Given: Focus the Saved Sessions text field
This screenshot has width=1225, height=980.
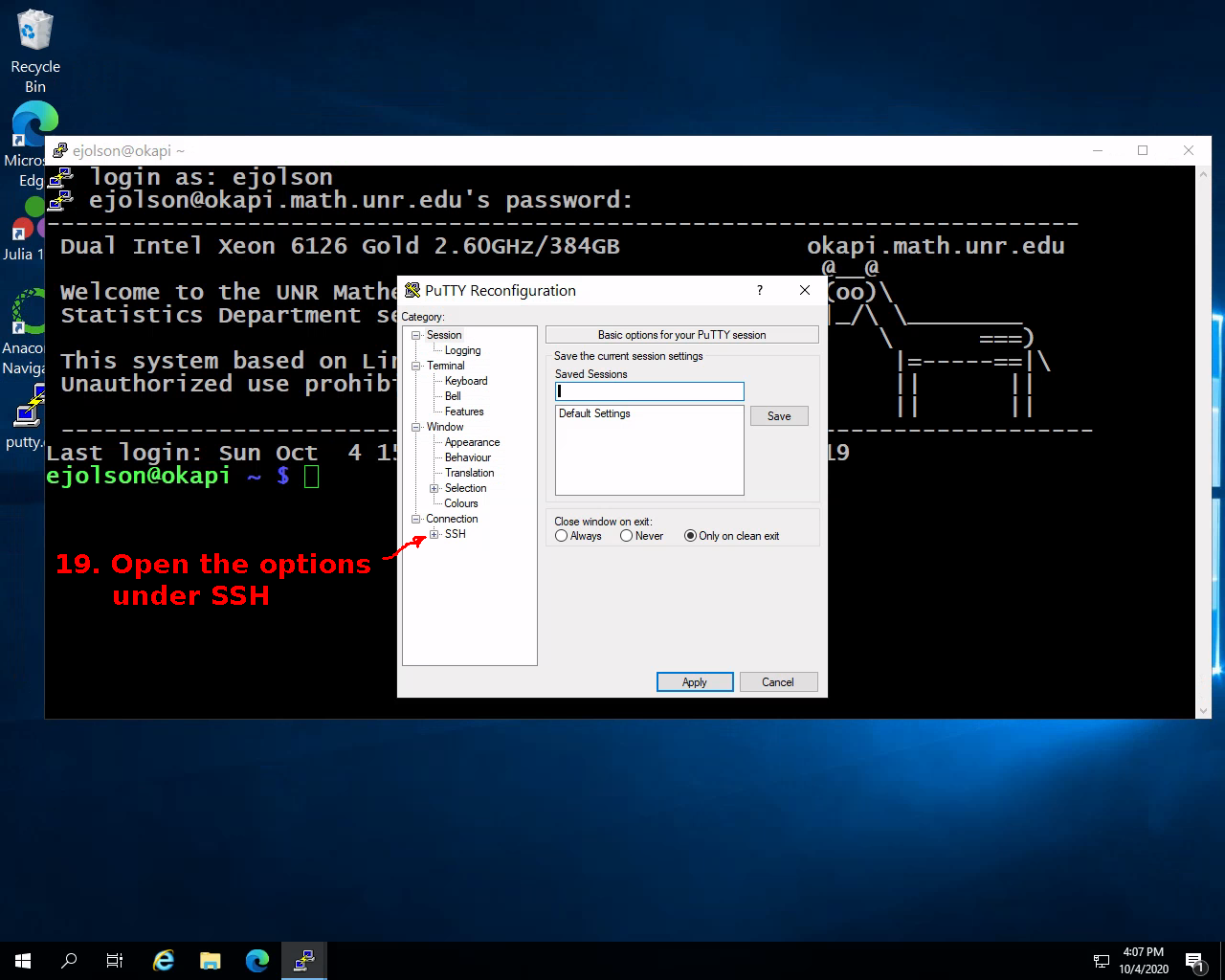Looking at the screenshot, I should [650, 391].
